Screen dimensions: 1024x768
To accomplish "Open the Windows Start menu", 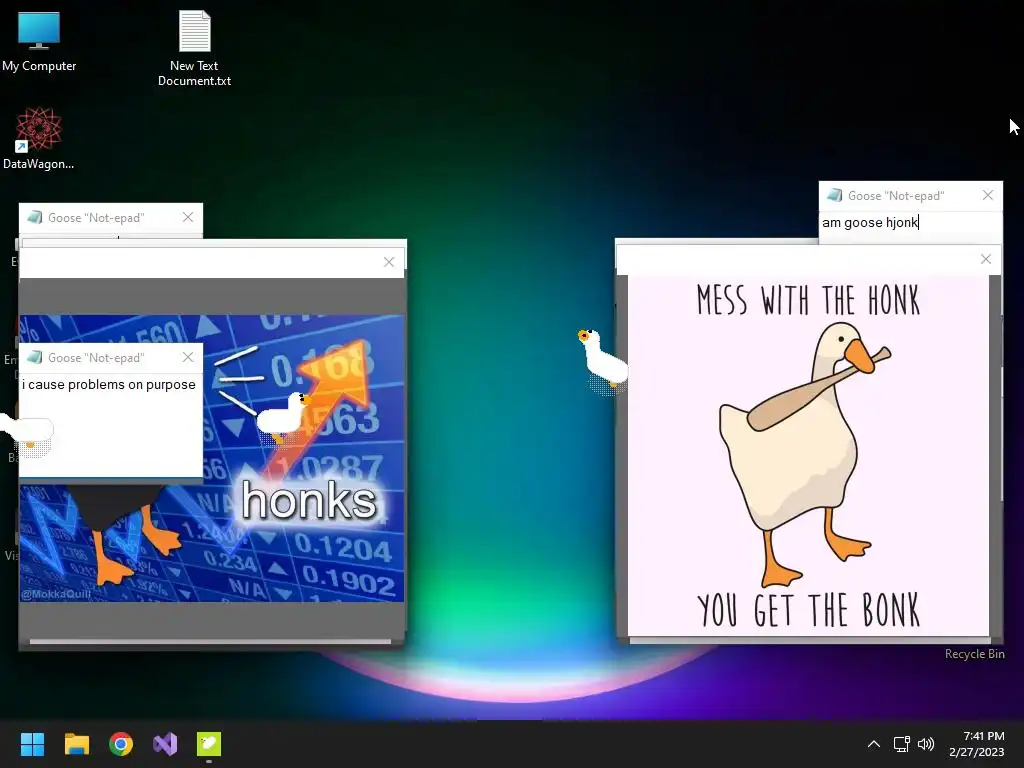I will pyautogui.click(x=32, y=744).
